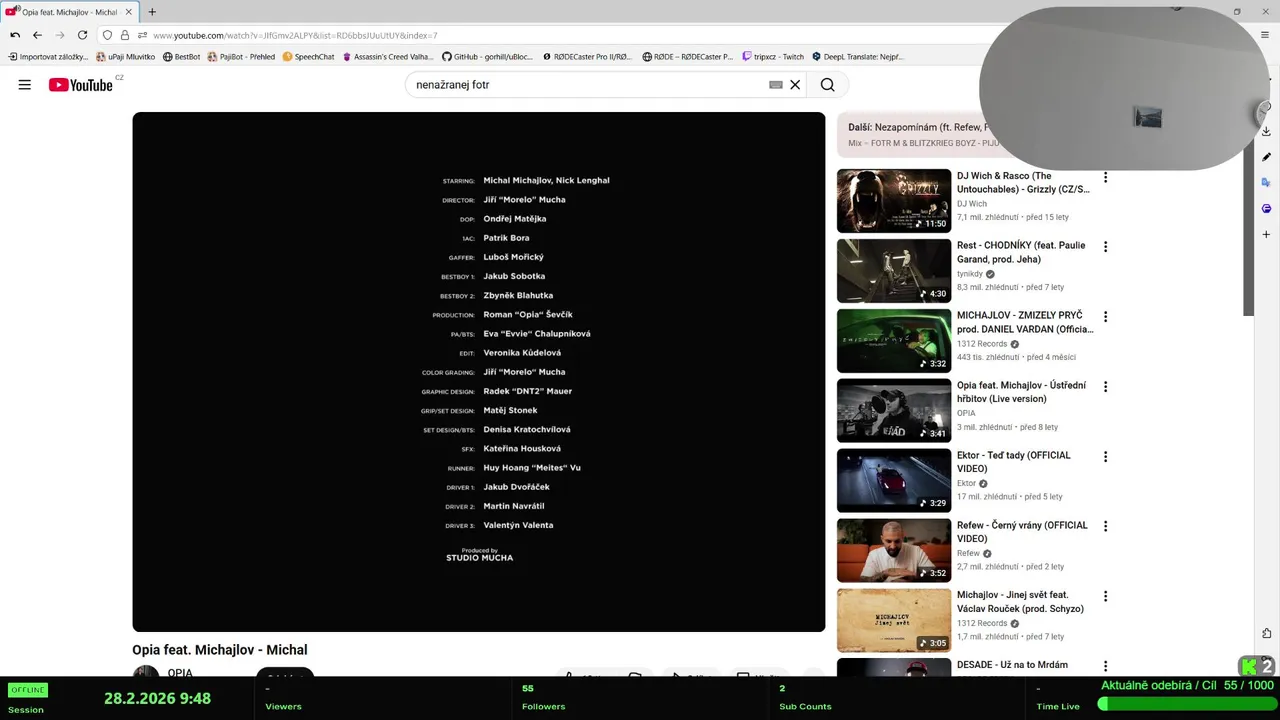The image size is (1280, 720).
Task: Open Ústřední hřbitov Live version thumbnail
Action: tap(894, 411)
